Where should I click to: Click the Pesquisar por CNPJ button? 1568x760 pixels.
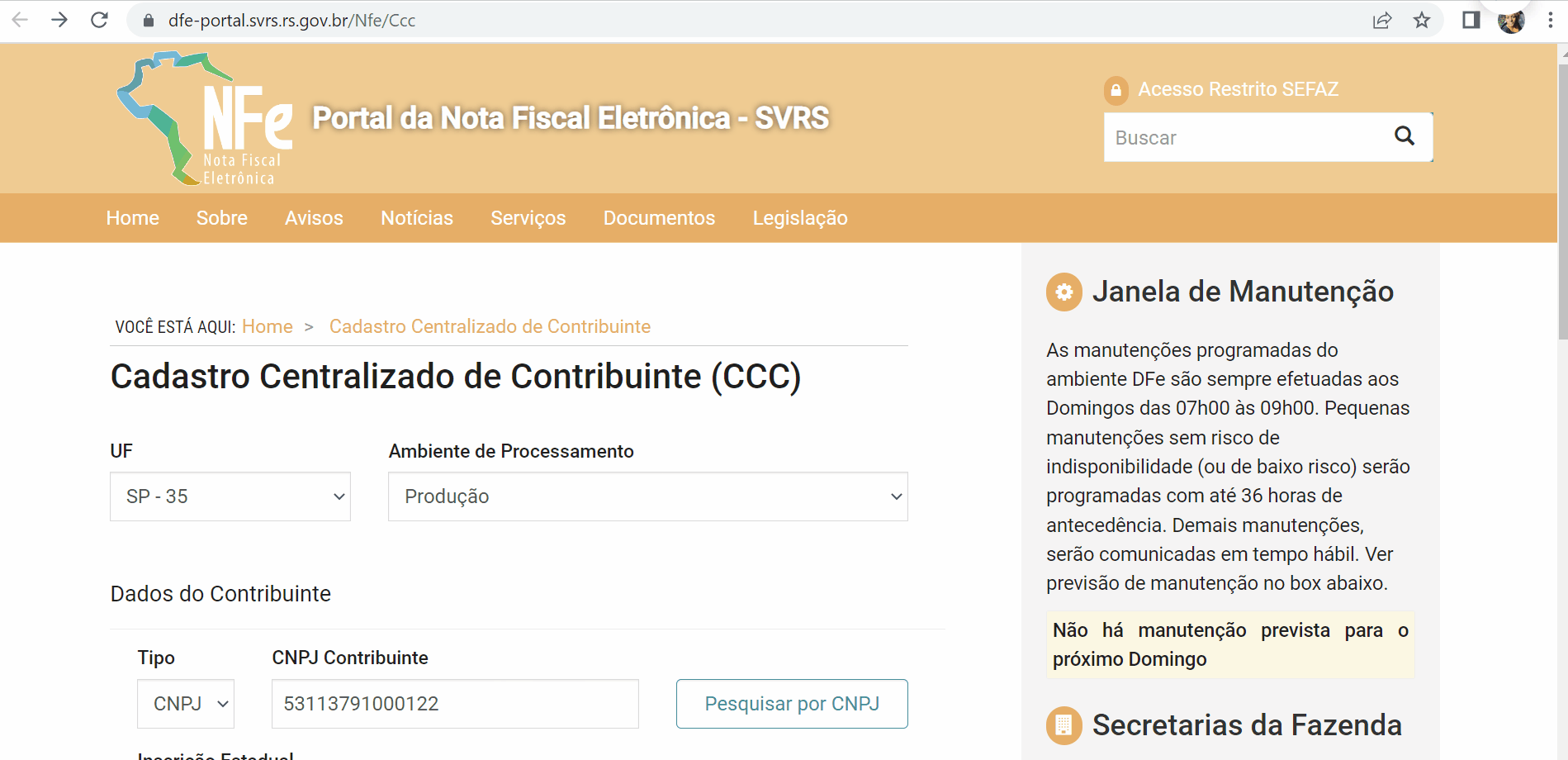click(x=791, y=703)
